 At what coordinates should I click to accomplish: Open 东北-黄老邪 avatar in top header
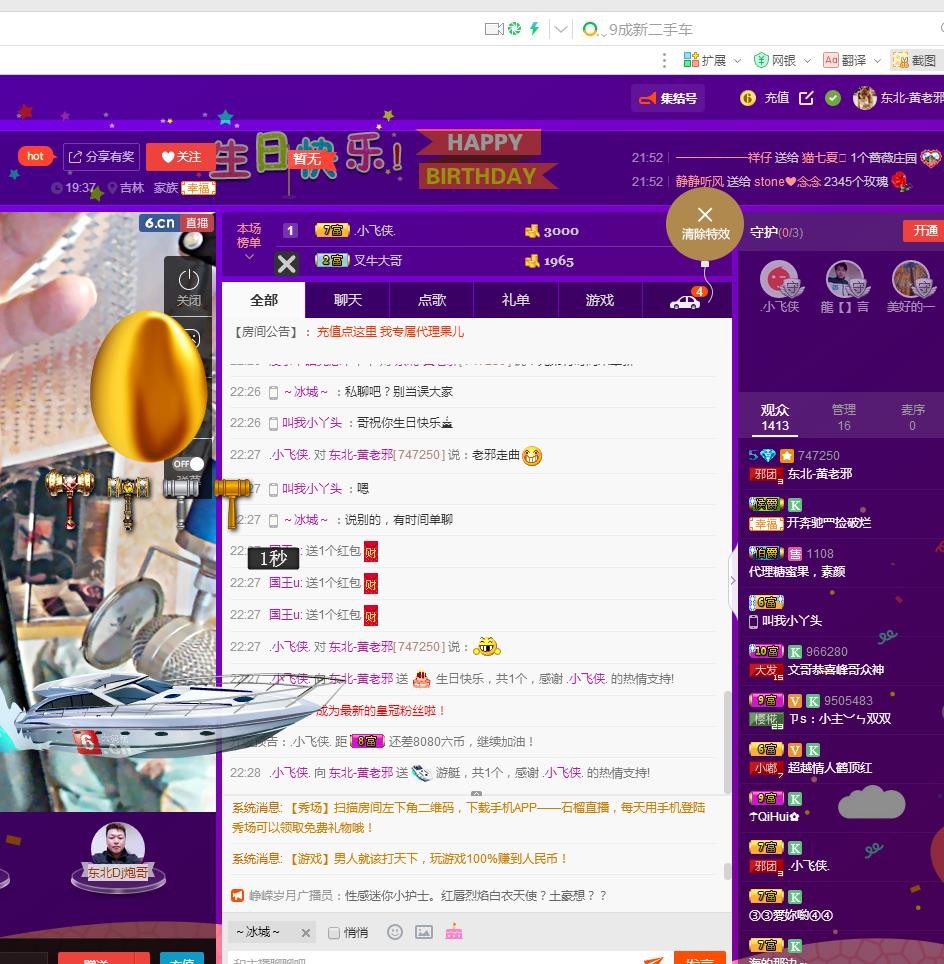click(865, 98)
